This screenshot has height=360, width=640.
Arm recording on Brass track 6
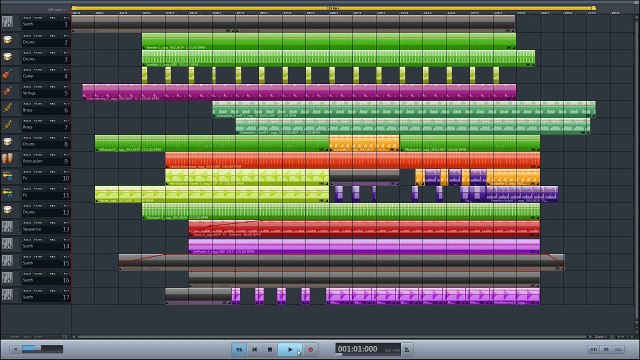point(52,104)
